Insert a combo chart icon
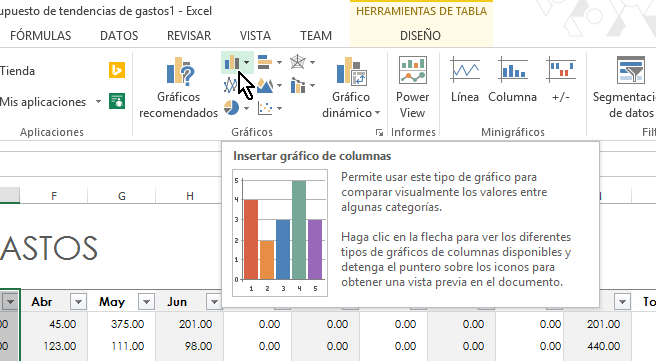The image size is (656, 361). click(298, 85)
